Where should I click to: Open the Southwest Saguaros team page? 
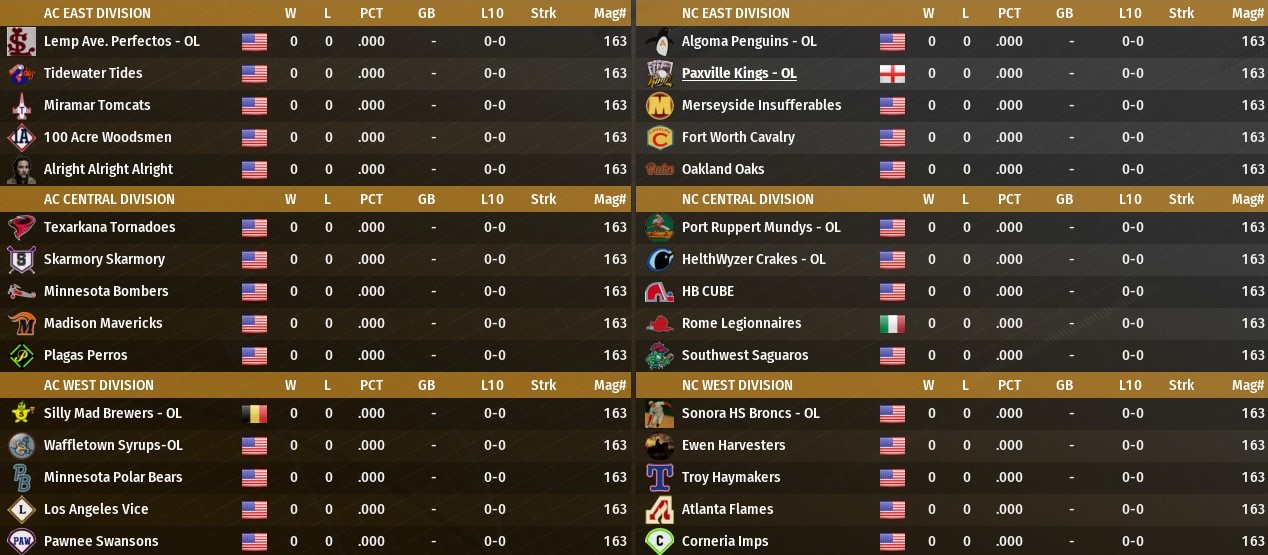click(x=745, y=355)
